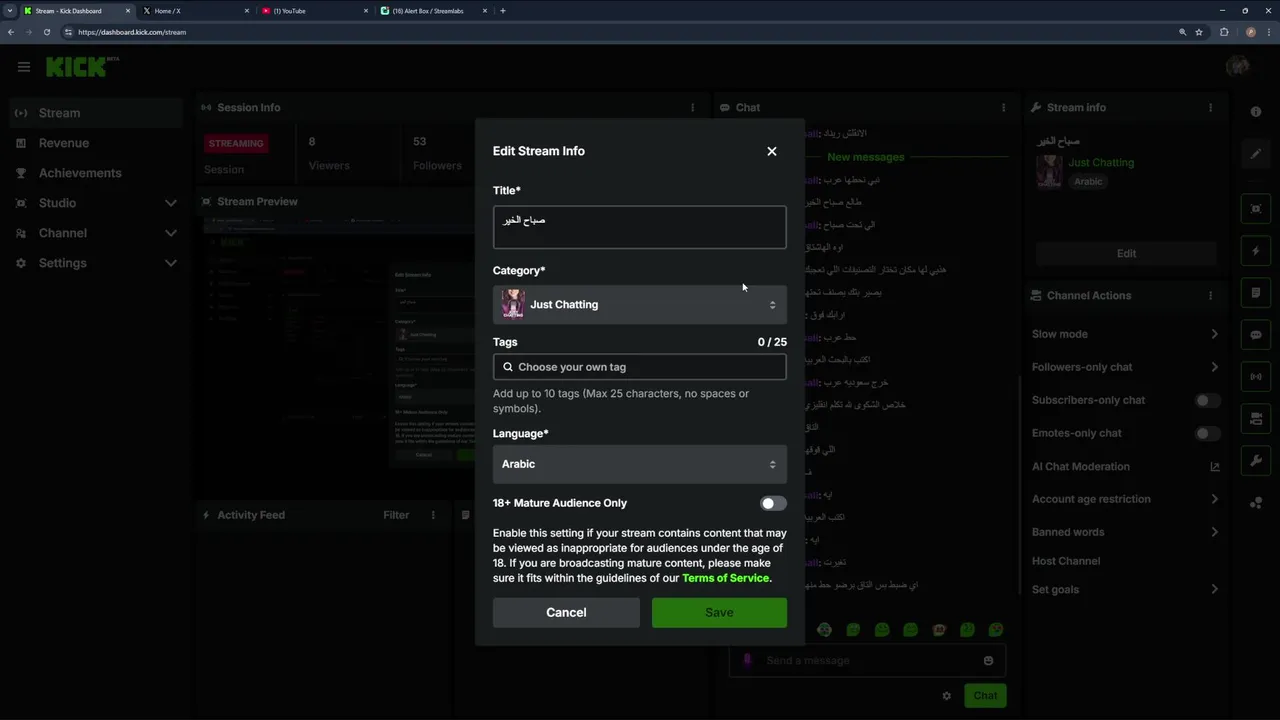1280x720 pixels.
Task: Bookmark this page with star icon
Action: [x=1199, y=32]
